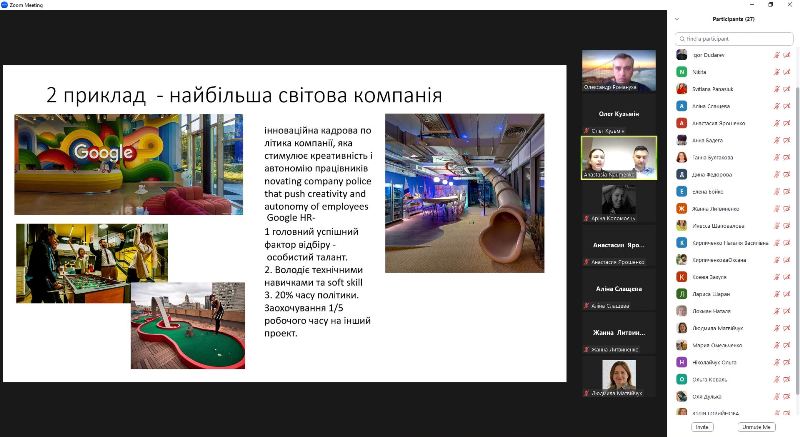Select the Аліна Слащева video tile
Viewport: 800px width, 437px height.
pyautogui.click(x=619, y=289)
